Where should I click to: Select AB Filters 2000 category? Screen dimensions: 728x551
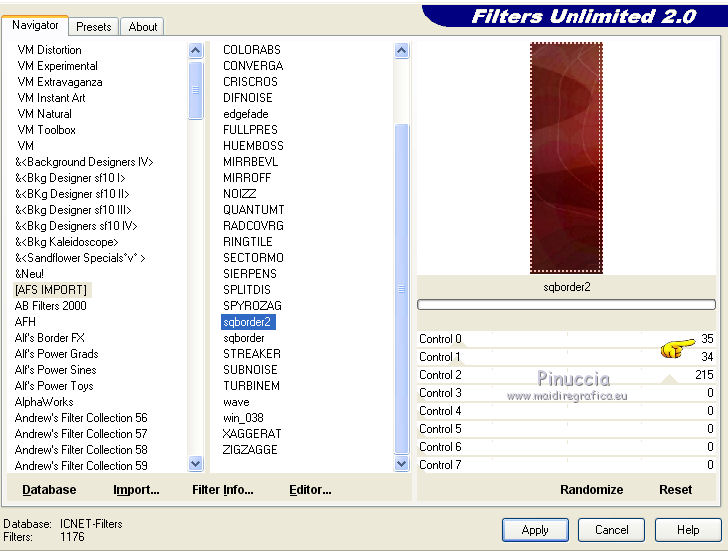51,306
